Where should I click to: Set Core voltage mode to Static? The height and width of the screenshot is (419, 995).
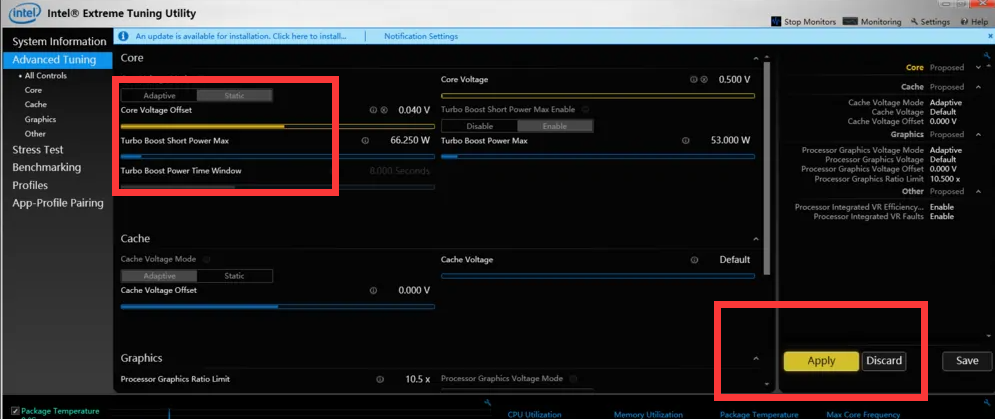(x=235, y=95)
